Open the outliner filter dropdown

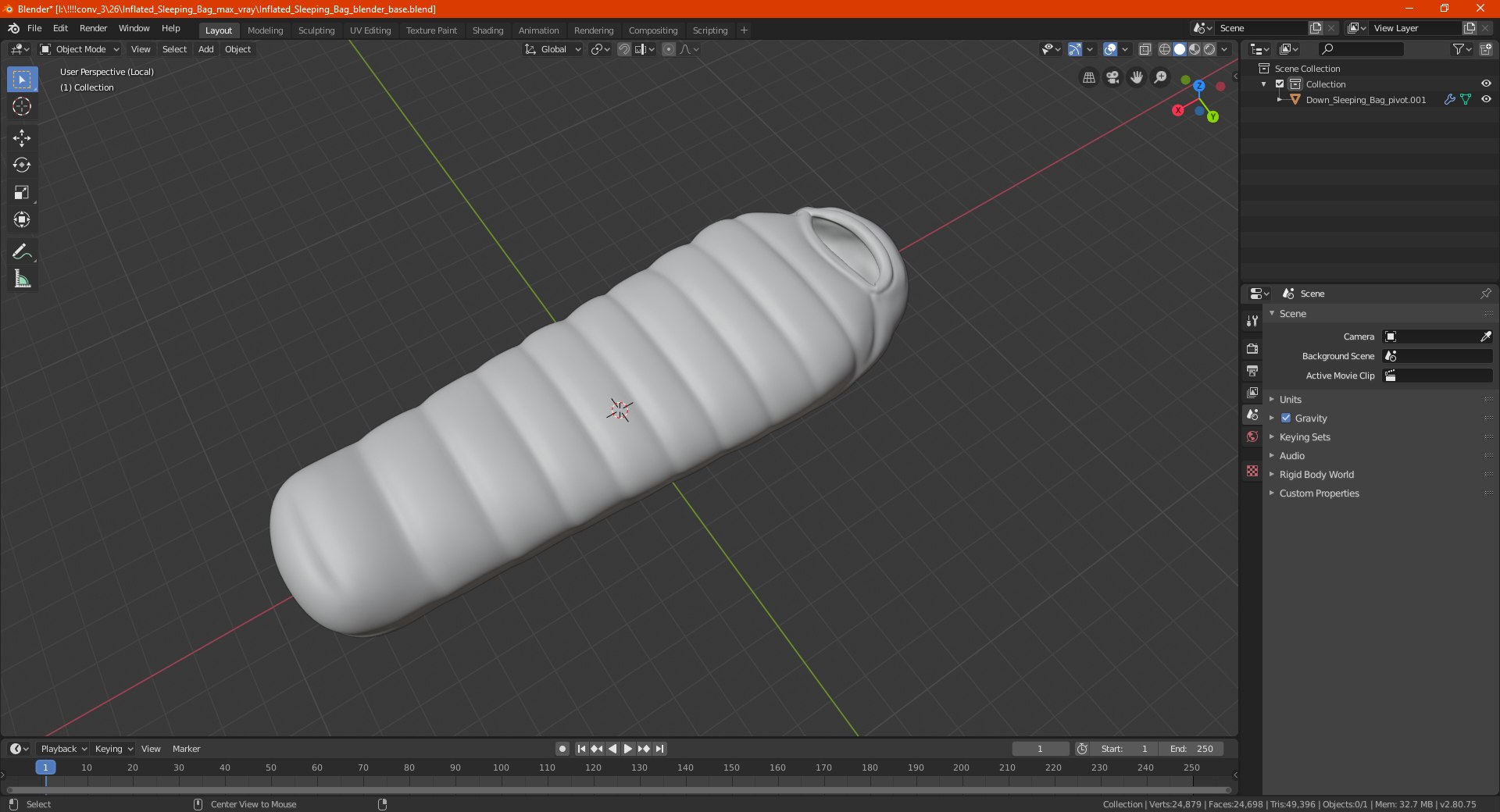[1462, 49]
